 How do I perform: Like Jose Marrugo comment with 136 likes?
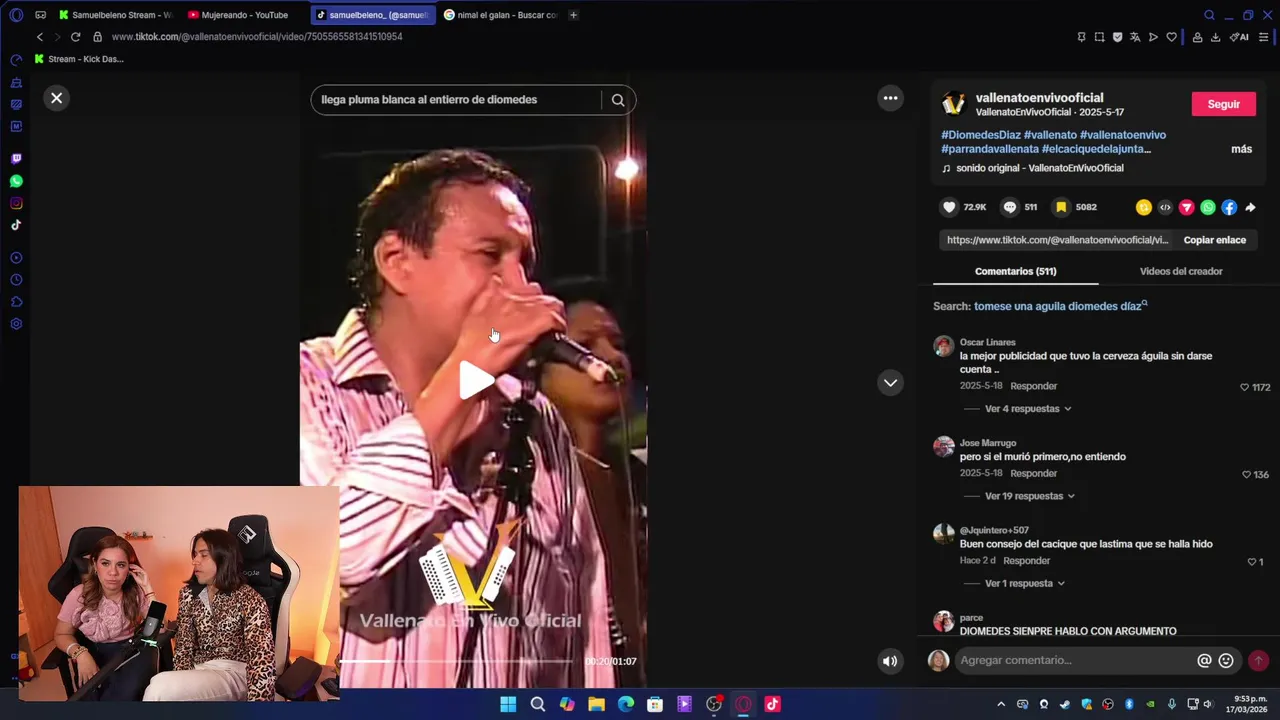1246,474
